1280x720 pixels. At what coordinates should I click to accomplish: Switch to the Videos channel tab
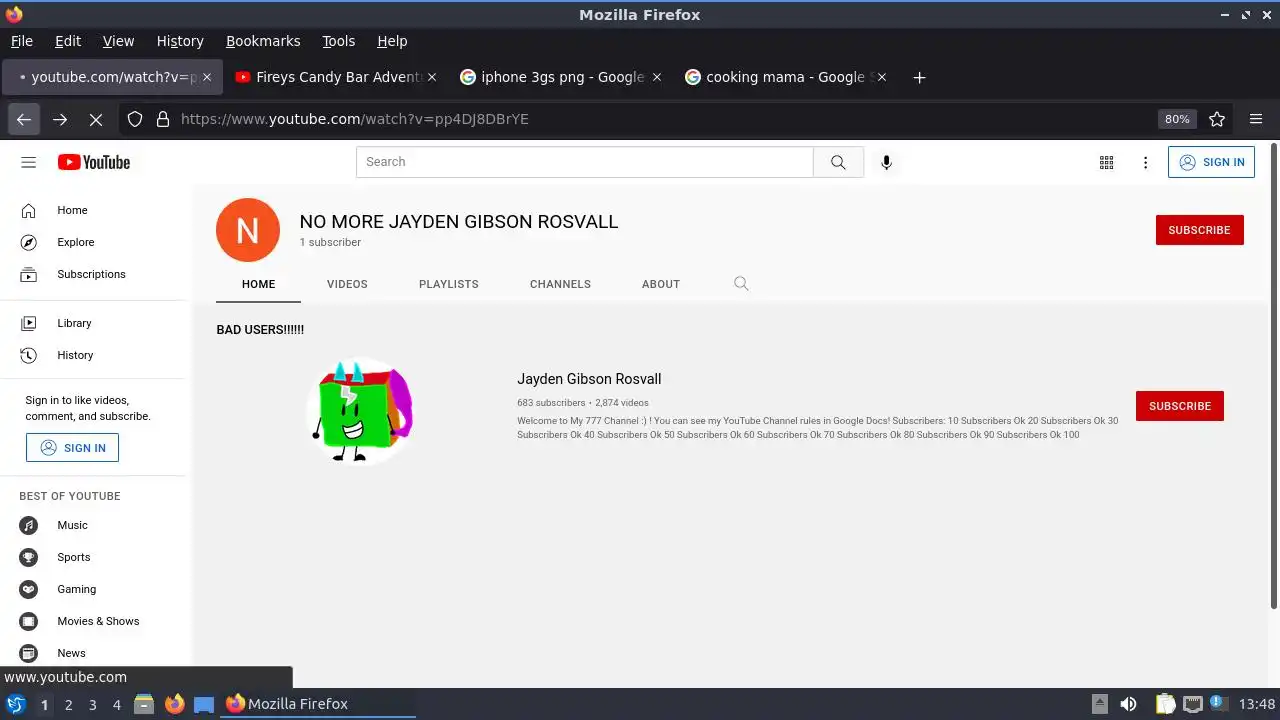pos(347,284)
